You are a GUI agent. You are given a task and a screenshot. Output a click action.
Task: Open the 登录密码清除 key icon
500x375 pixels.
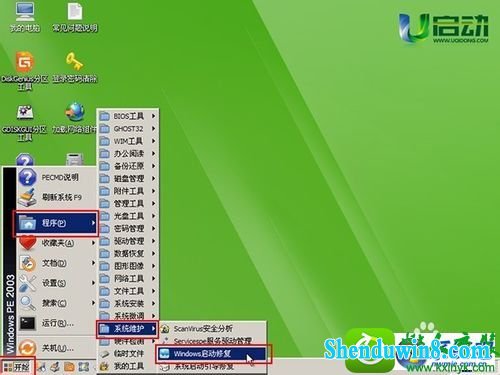pos(75,67)
